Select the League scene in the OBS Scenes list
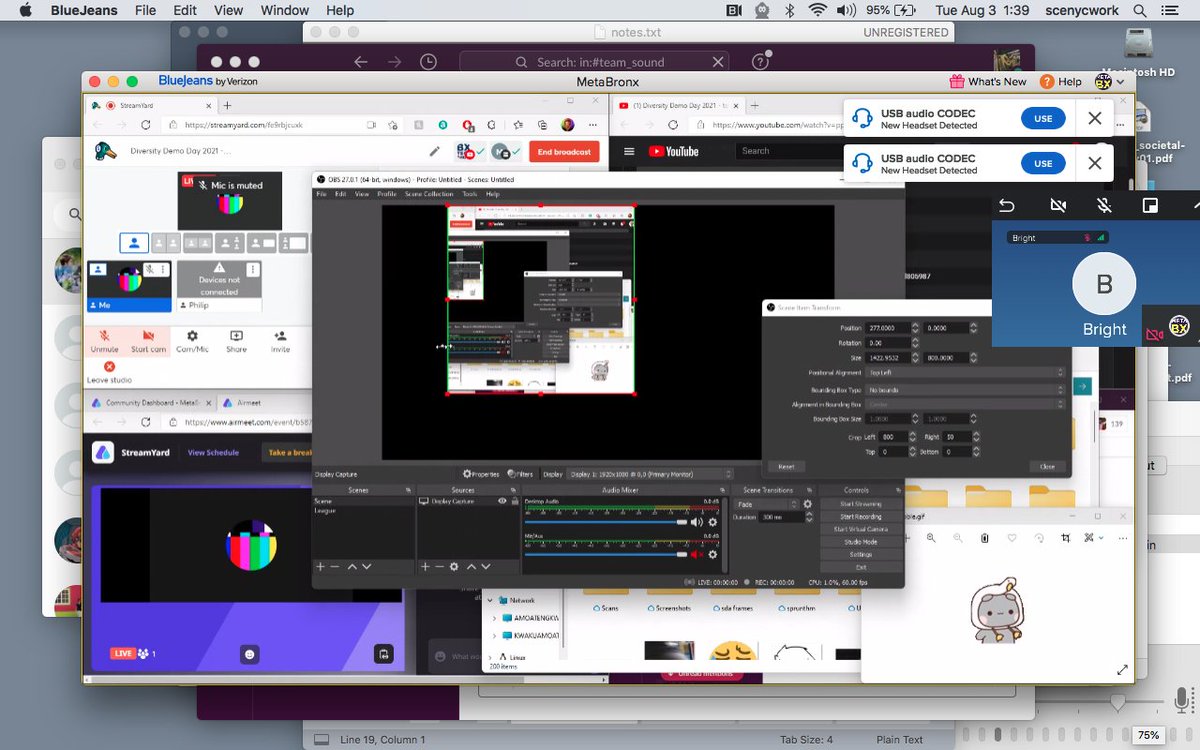This screenshot has height=750, width=1200. (x=325, y=510)
